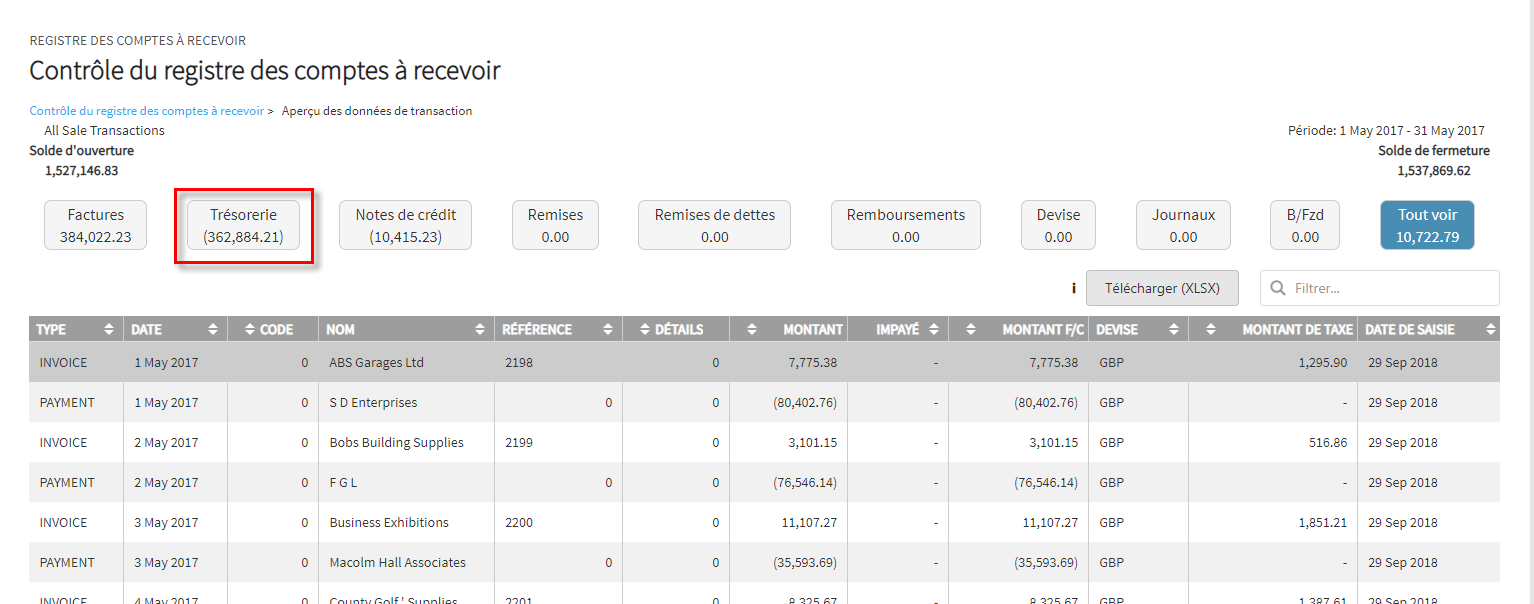The image size is (1534, 604).
Task: Show Factures transactions only
Action: click(x=96, y=225)
